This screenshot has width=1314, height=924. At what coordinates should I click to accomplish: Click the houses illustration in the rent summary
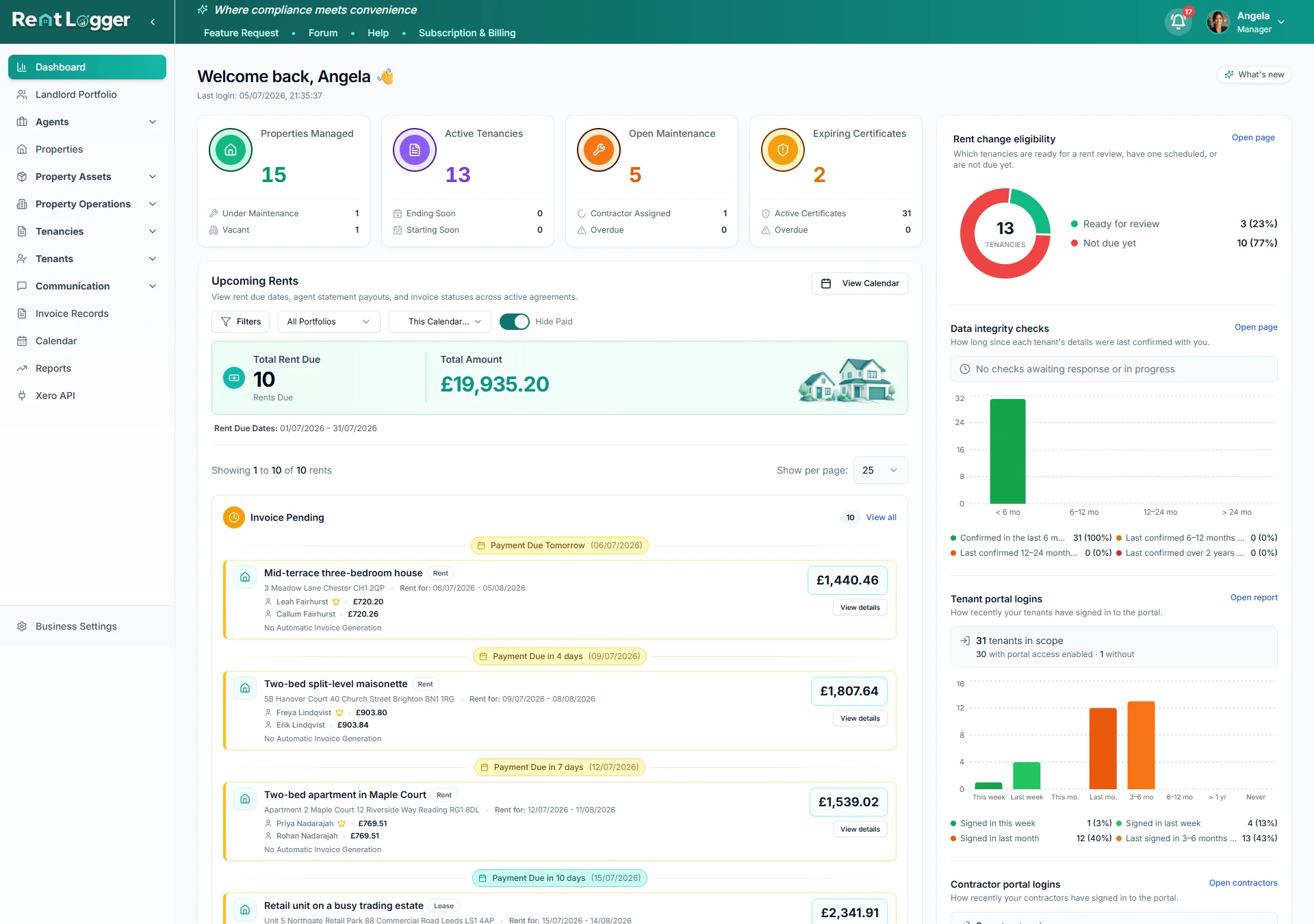(x=847, y=380)
